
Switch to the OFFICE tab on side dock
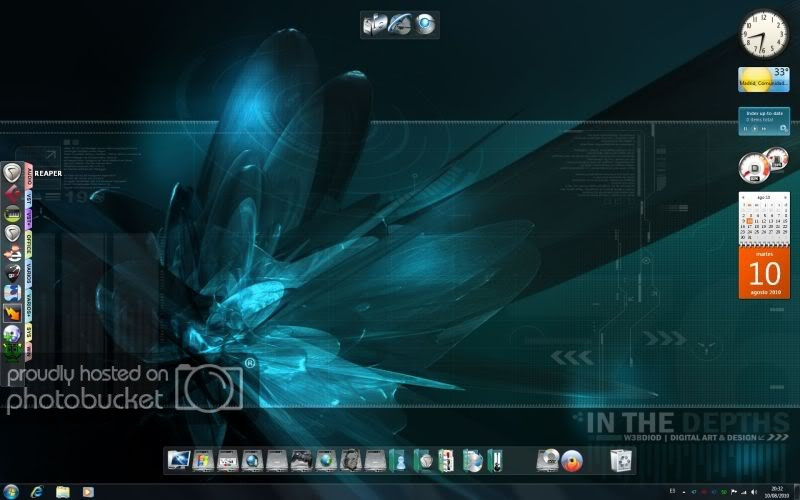(30, 245)
